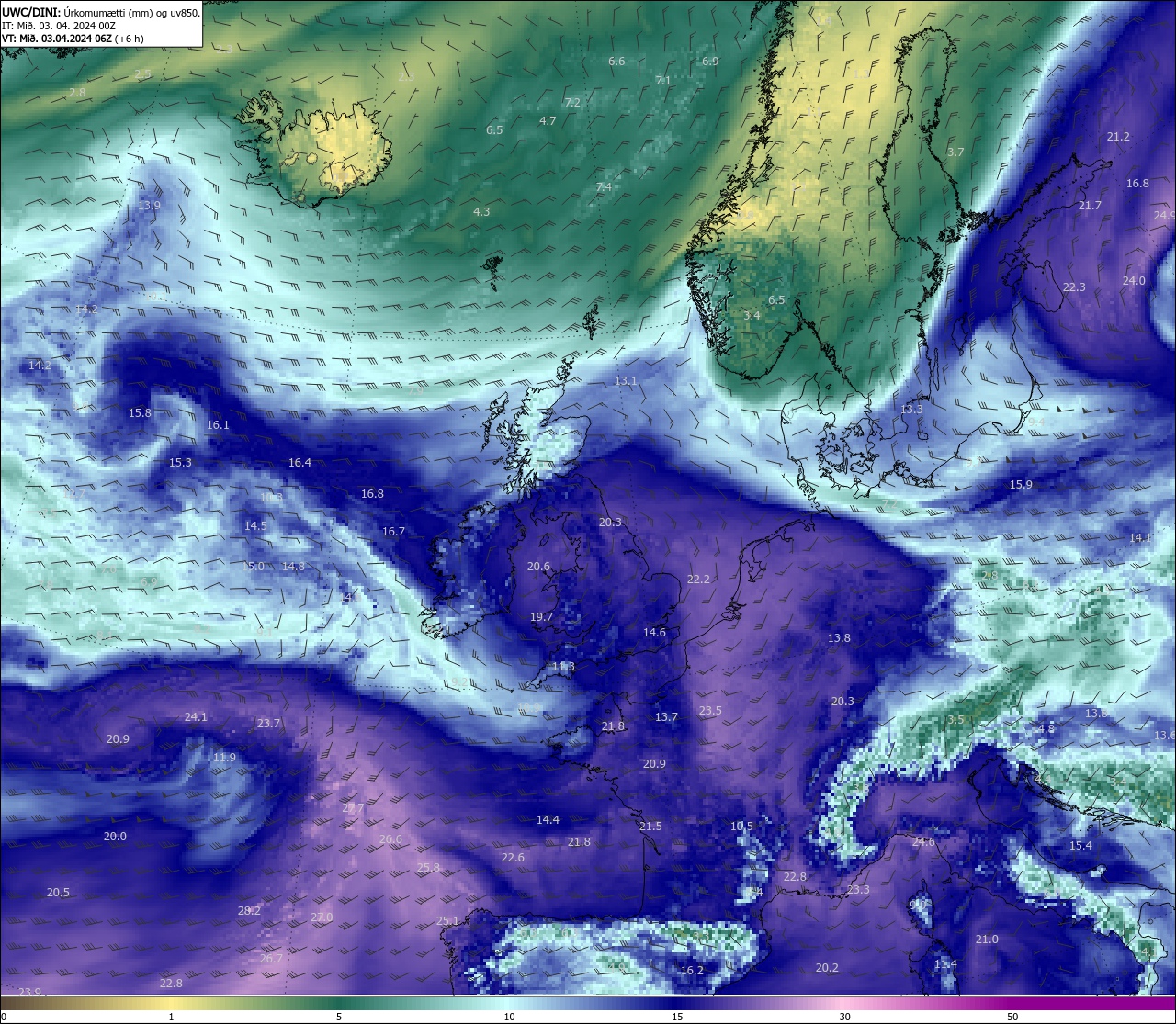1176x1024 pixels.
Task: Click the 16.7 value west of Ireland
Action: tap(393, 532)
